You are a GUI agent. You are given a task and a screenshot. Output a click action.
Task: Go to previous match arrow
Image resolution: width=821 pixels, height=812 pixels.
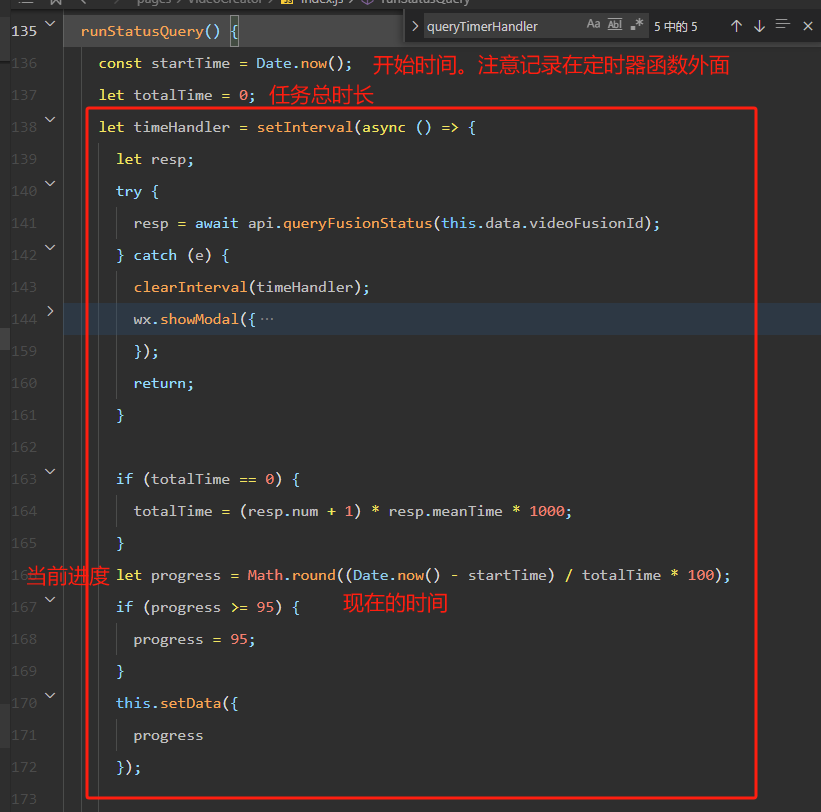point(736,26)
